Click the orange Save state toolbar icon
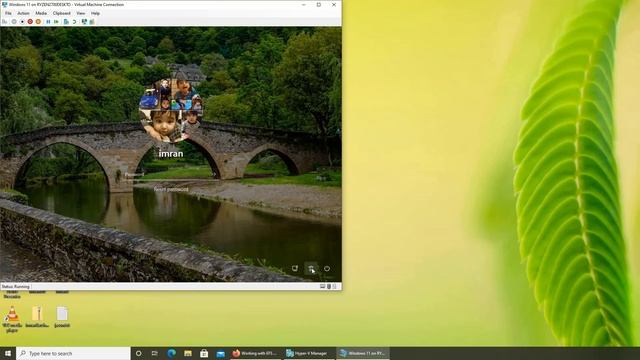Screen dimensions: 640x360 38,22
